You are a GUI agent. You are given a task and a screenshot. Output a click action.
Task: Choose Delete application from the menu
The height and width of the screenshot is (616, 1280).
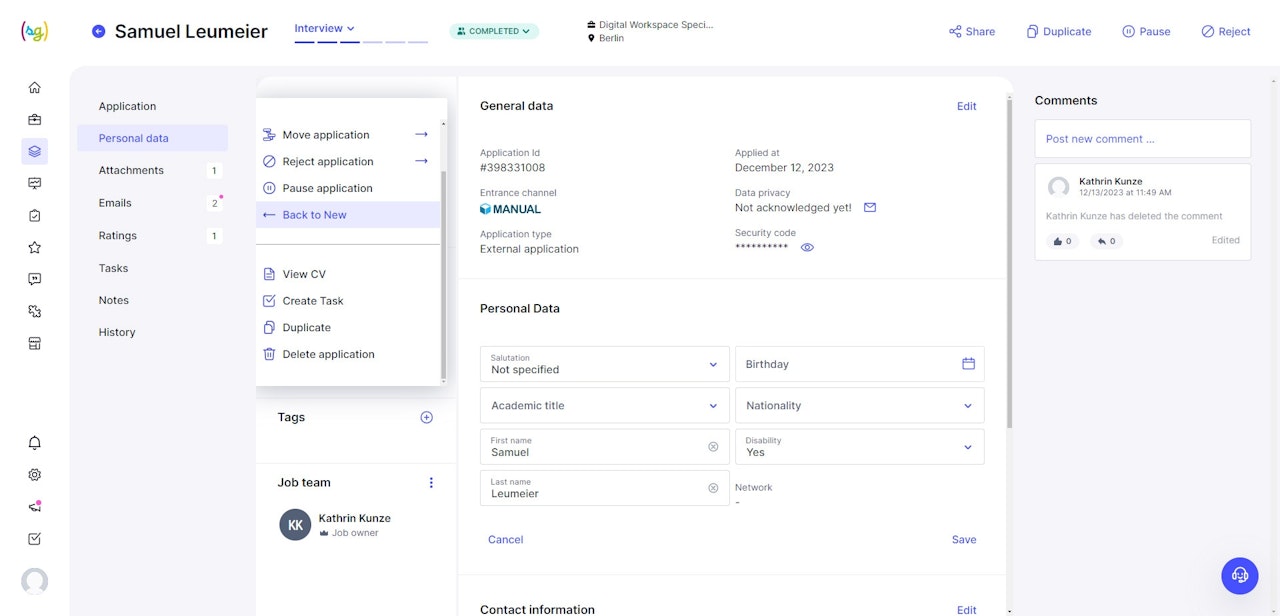(328, 354)
